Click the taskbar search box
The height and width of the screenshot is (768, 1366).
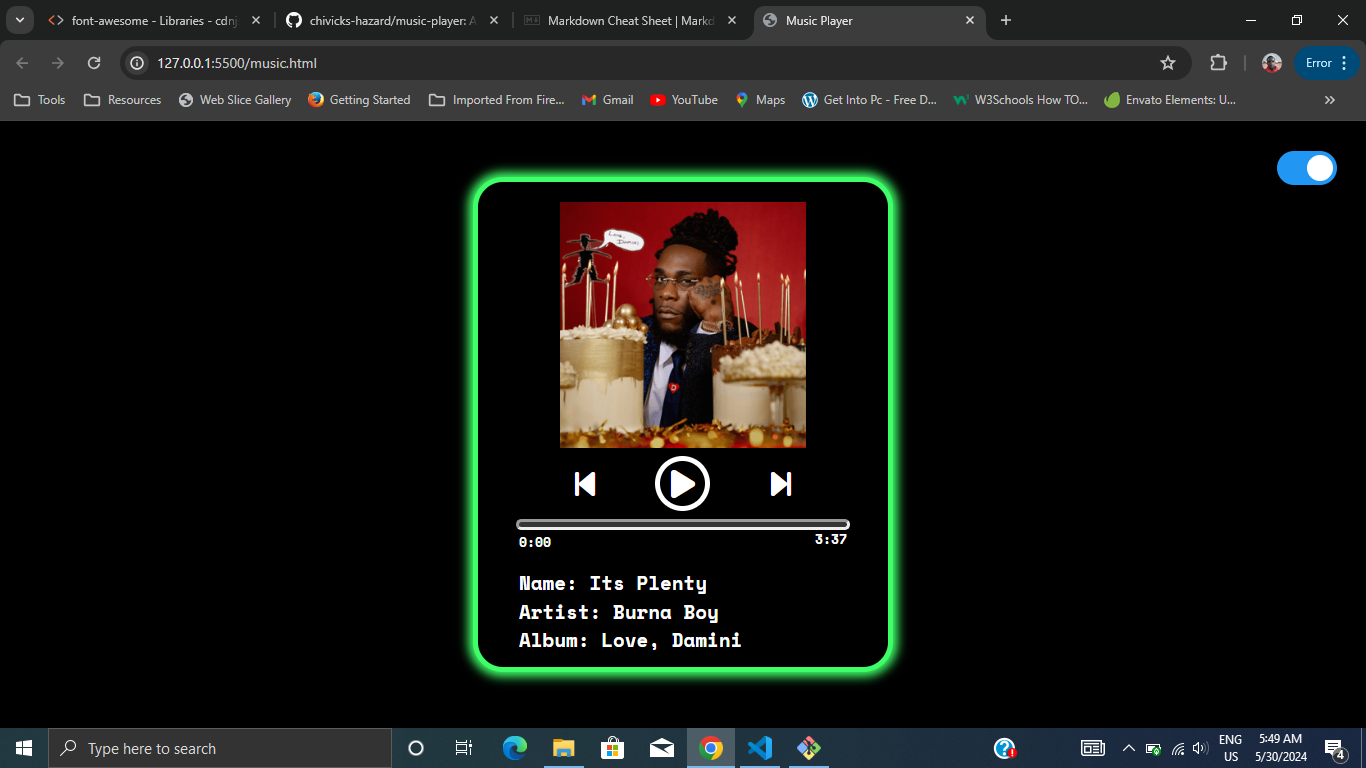[x=220, y=748]
